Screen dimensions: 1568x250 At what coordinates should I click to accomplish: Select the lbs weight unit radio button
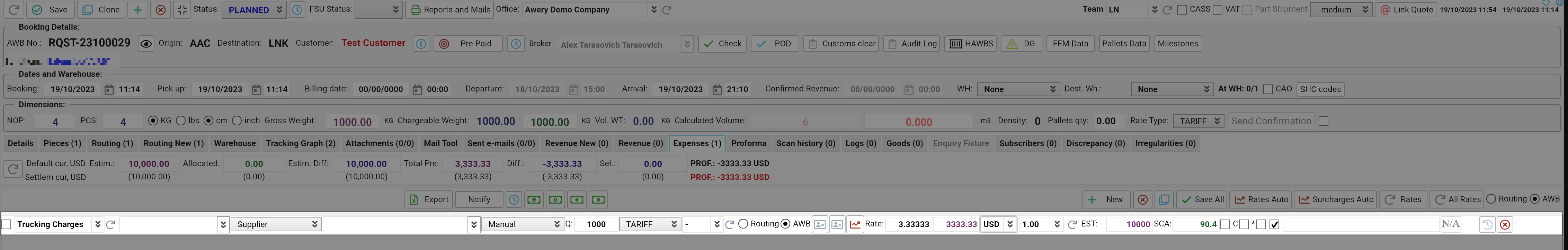point(181,121)
